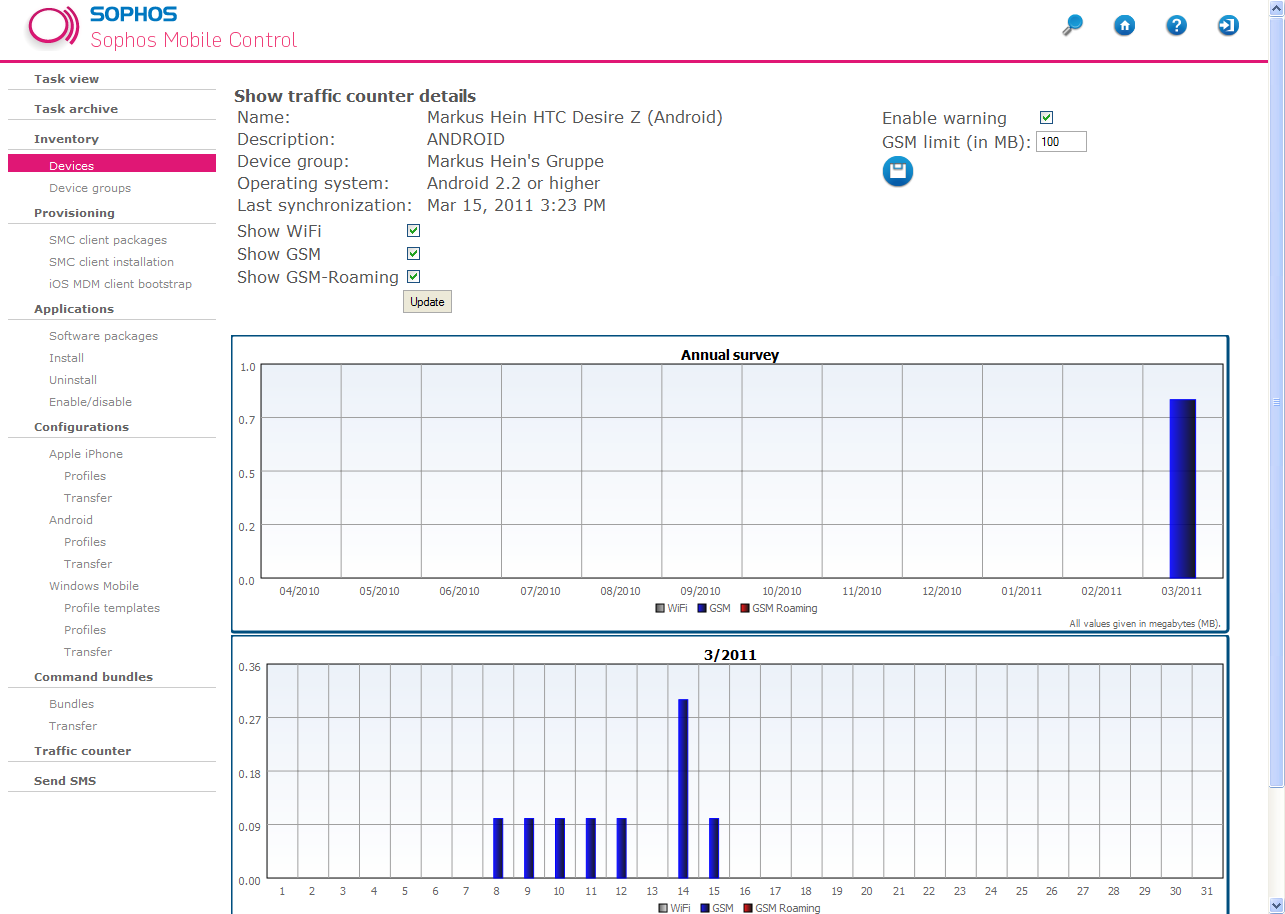Save GSM limit with disk icon
The image size is (1285, 914).
point(897,172)
